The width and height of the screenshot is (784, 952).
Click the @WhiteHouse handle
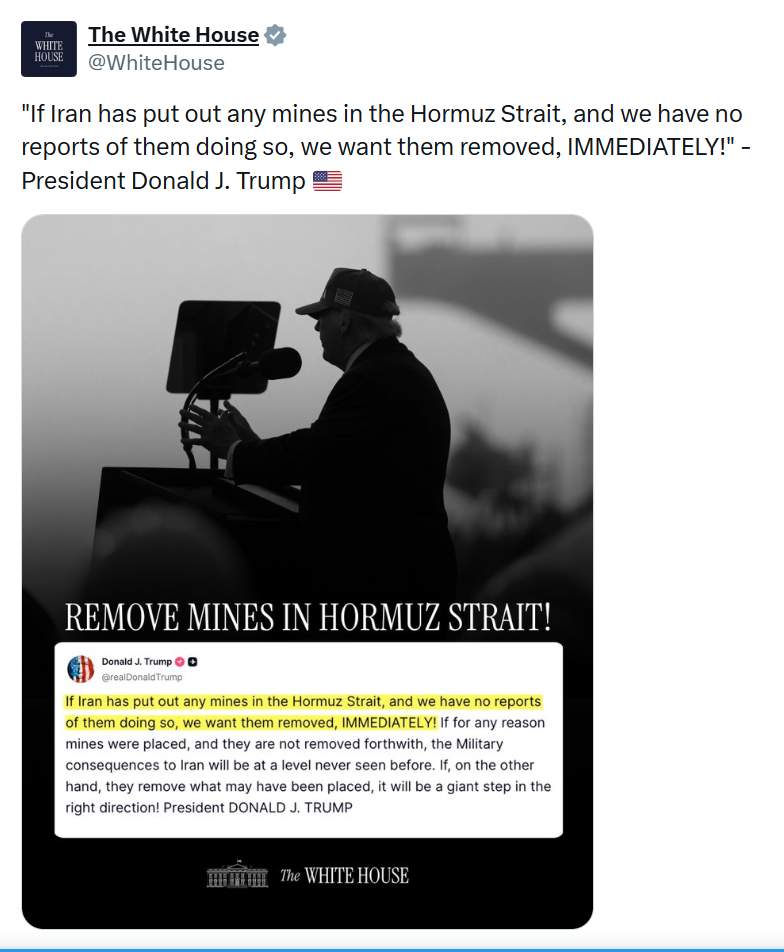coord(156,63)
